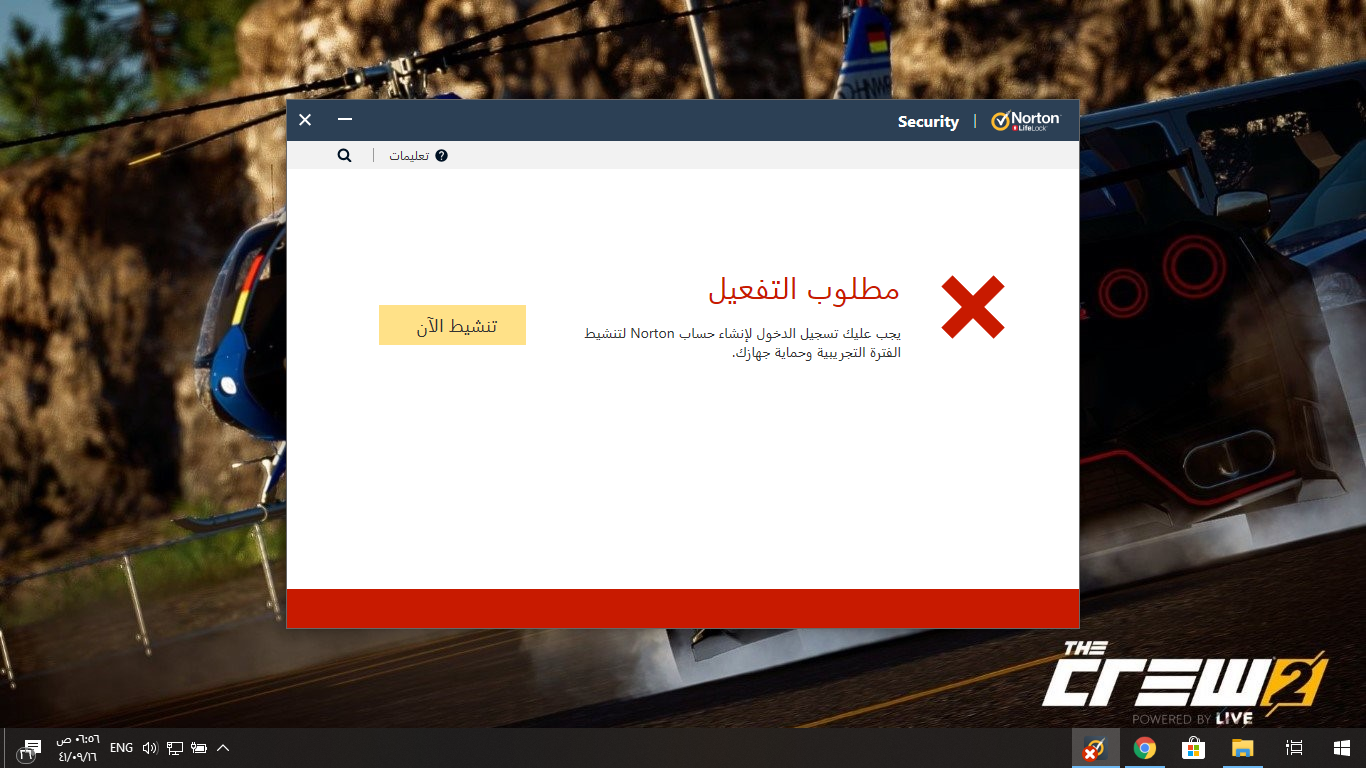Open the volume speaker control
Viewport: 1366px width, 768px height.
(x=150, y=748)
